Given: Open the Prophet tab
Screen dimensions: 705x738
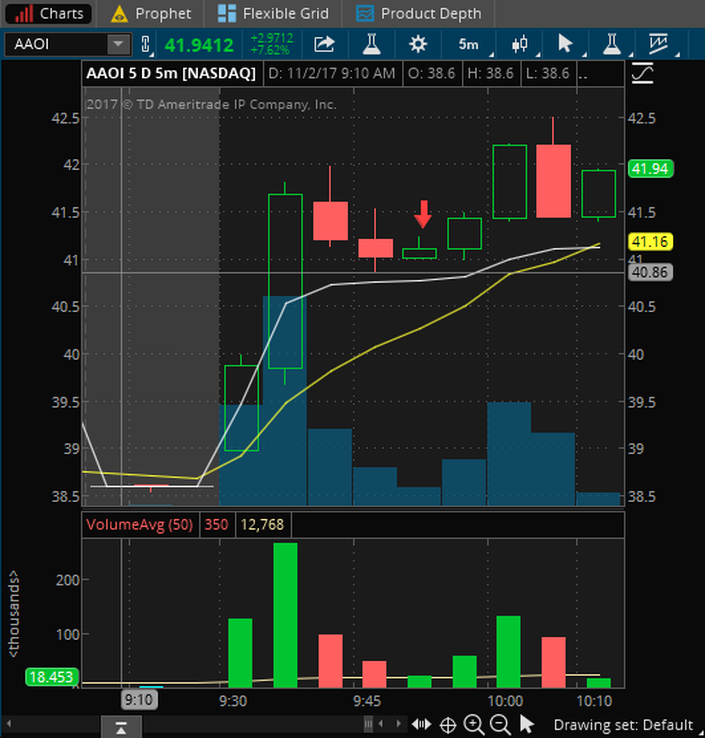Looking at the screenshot, I should 151,13.
